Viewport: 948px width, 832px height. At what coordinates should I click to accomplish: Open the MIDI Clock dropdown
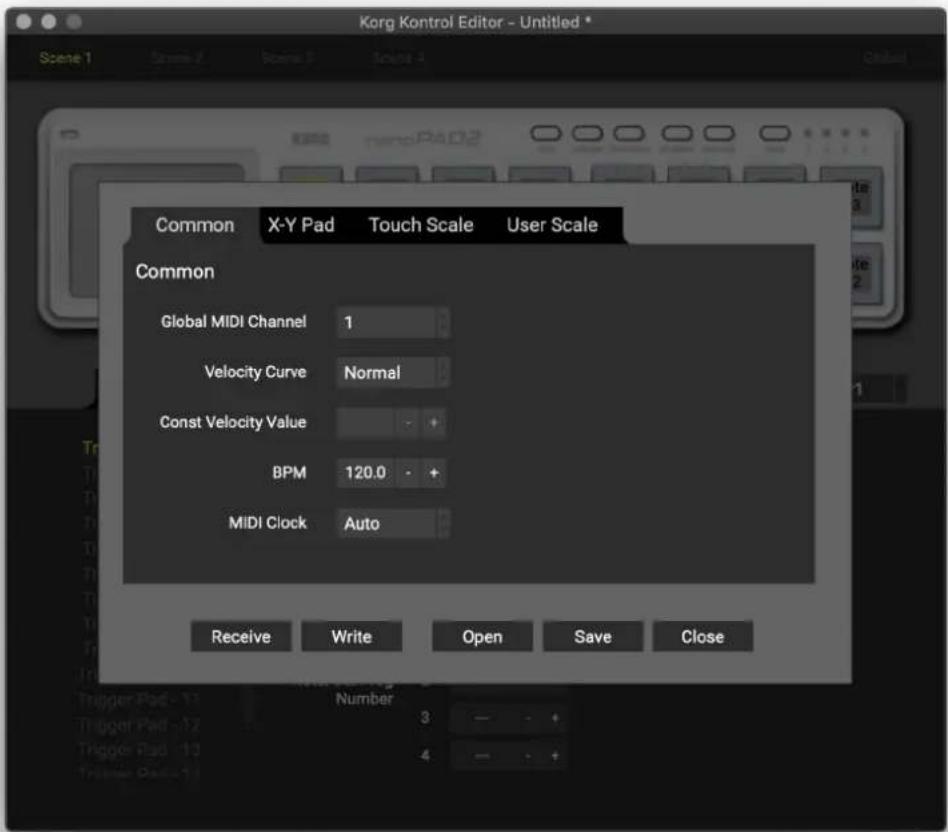click(x=393, y=523)
